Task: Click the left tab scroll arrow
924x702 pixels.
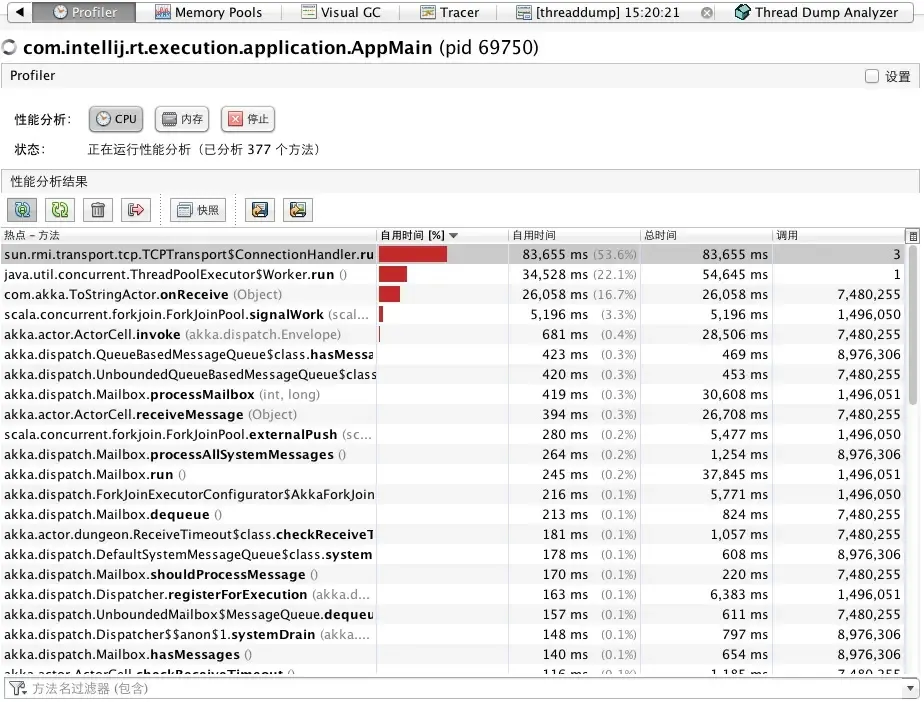Action: pyautogui.click(x=20, y=12)
